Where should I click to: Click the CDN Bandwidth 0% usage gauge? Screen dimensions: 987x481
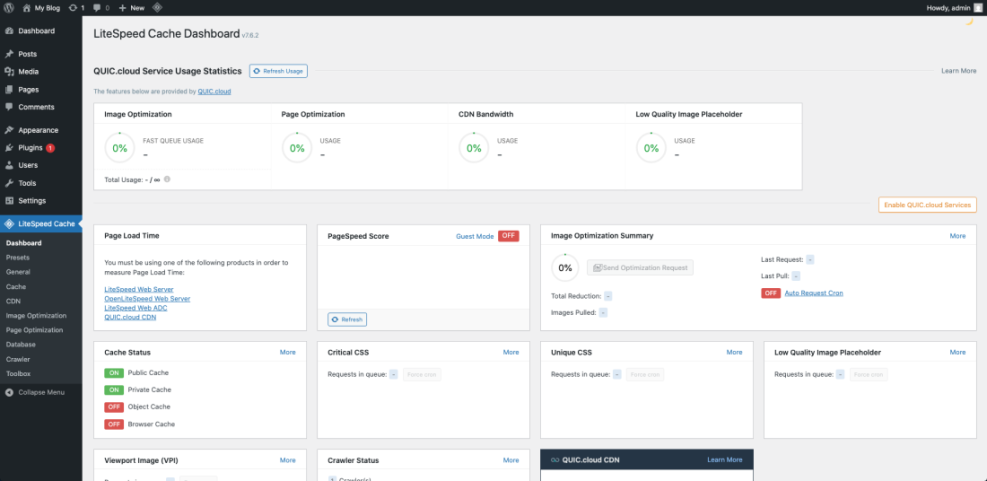point(474,148)
